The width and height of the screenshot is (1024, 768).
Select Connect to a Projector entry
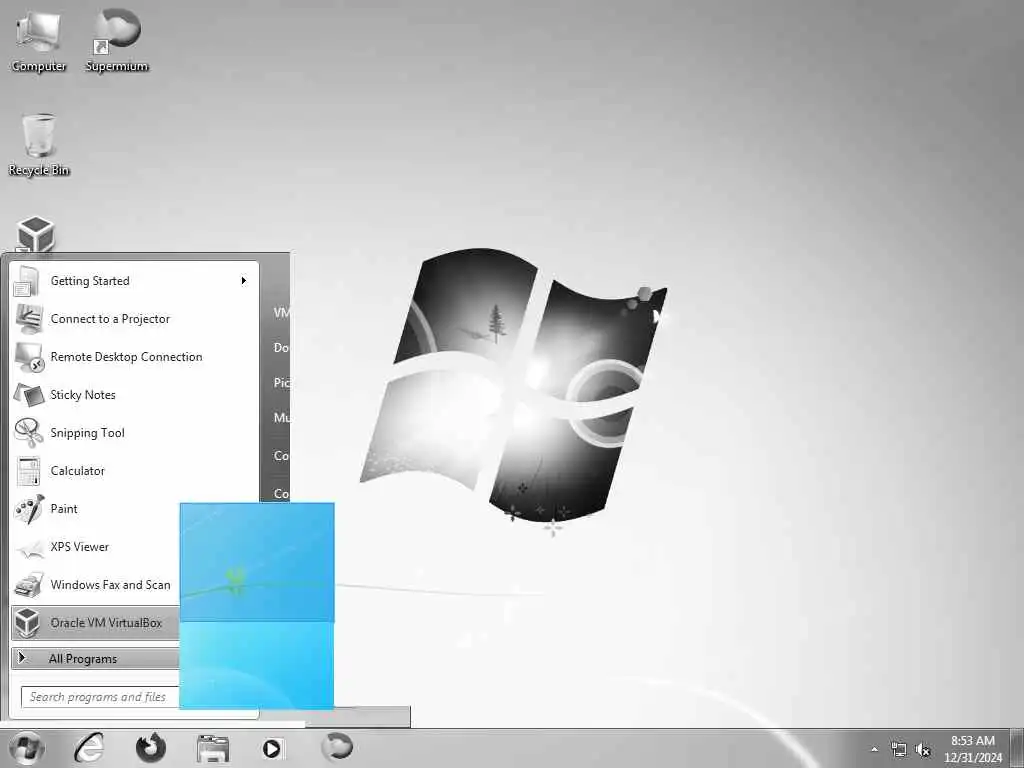click(135, 319)
